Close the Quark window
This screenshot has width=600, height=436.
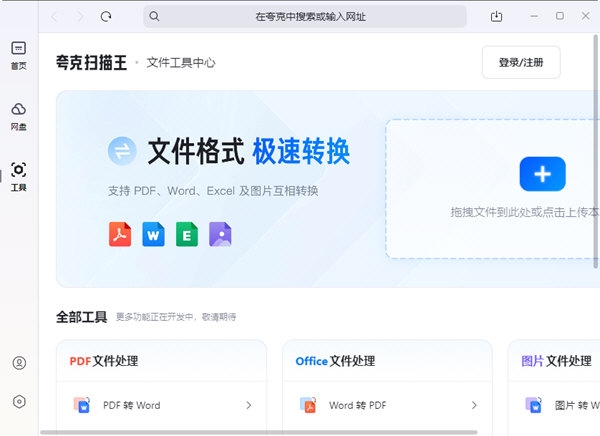coord(585,16)
